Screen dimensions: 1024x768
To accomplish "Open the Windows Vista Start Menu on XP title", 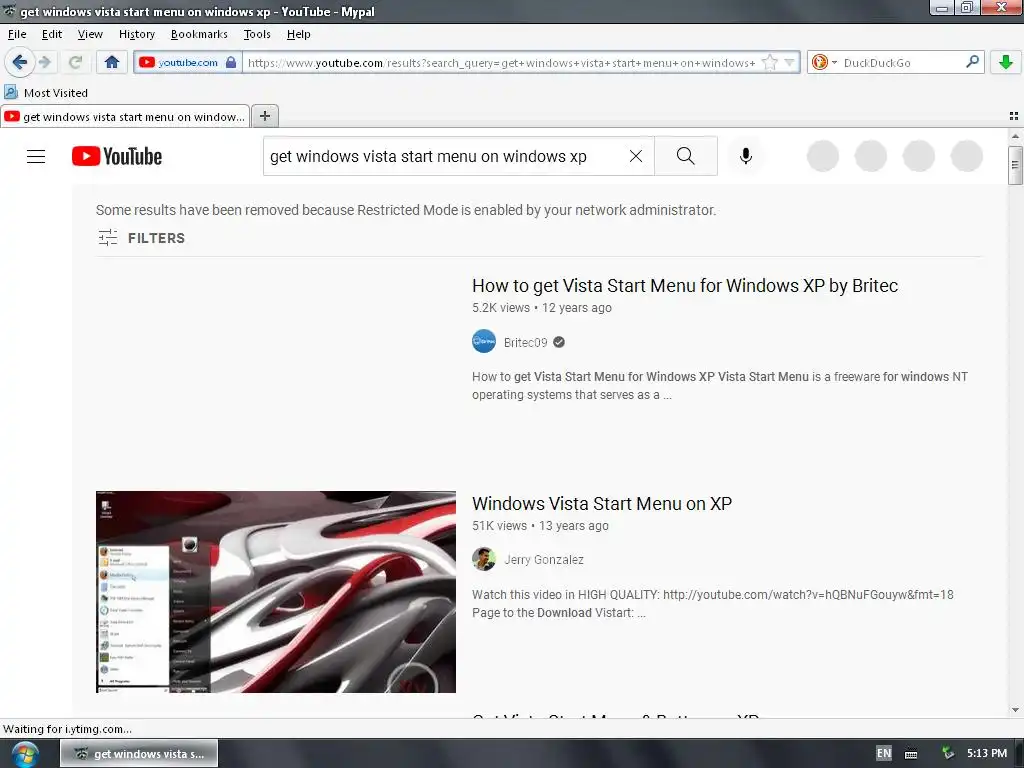I will point(602,504).
